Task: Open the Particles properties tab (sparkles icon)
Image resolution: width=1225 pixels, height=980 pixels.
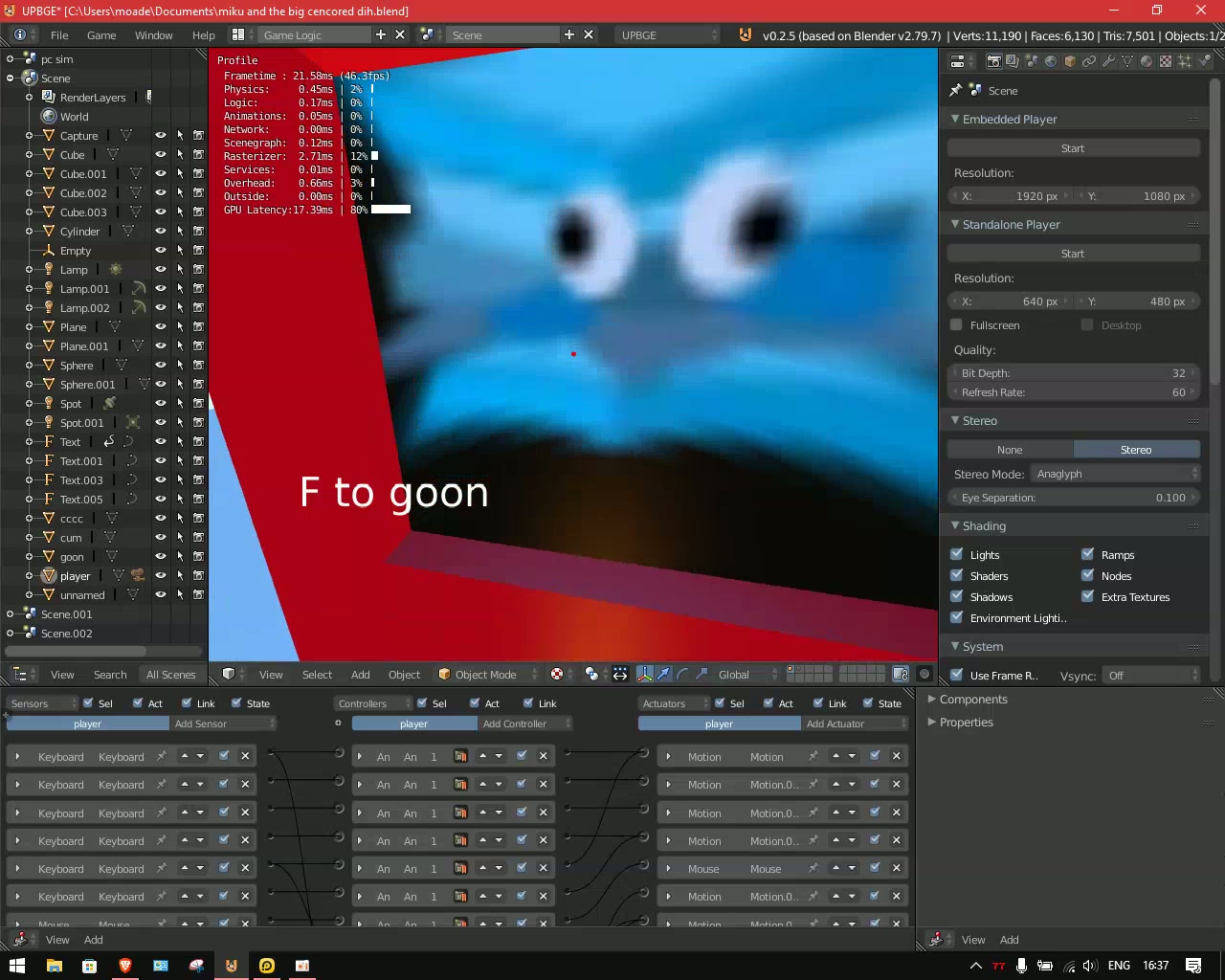Action: coord(1185,61)
